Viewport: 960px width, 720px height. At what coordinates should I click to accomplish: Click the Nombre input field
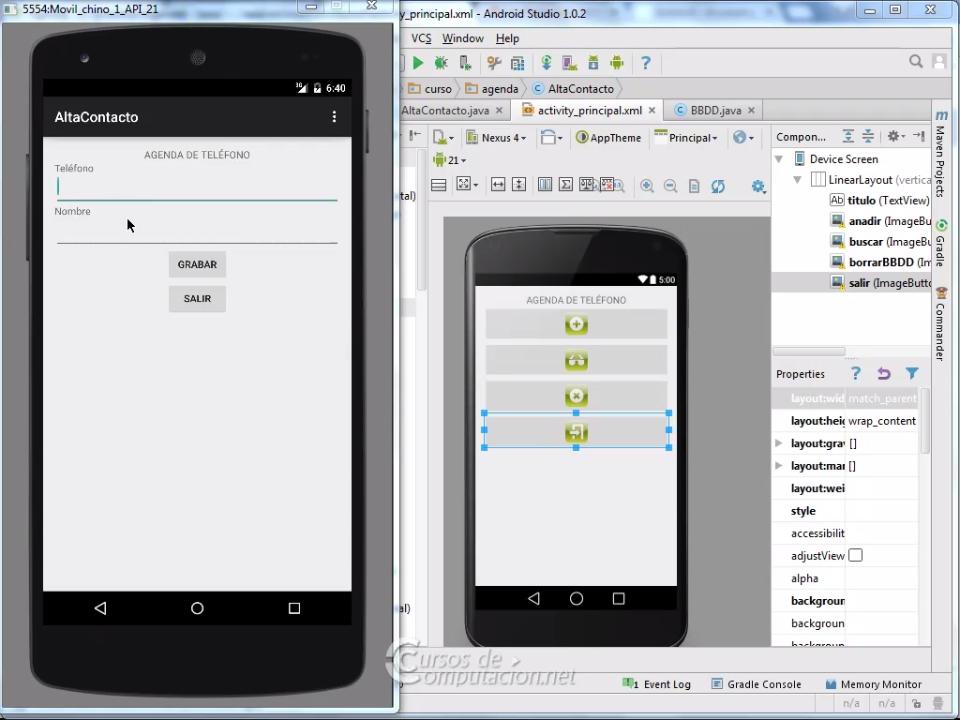[197, 231]
